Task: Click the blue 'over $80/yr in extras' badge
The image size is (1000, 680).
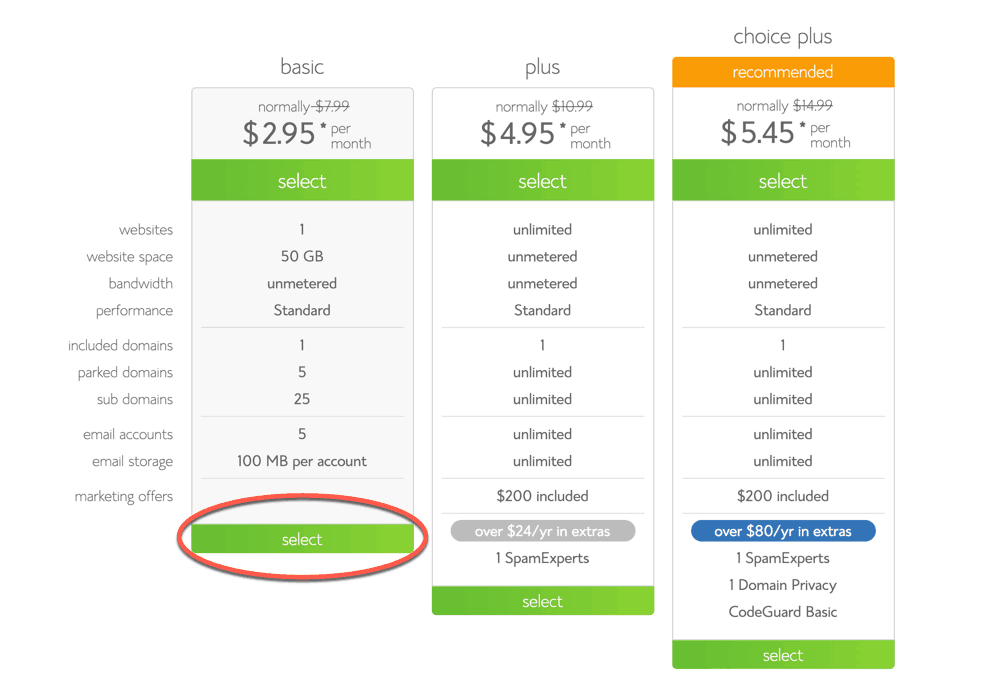Action: (x=783, y=531)
